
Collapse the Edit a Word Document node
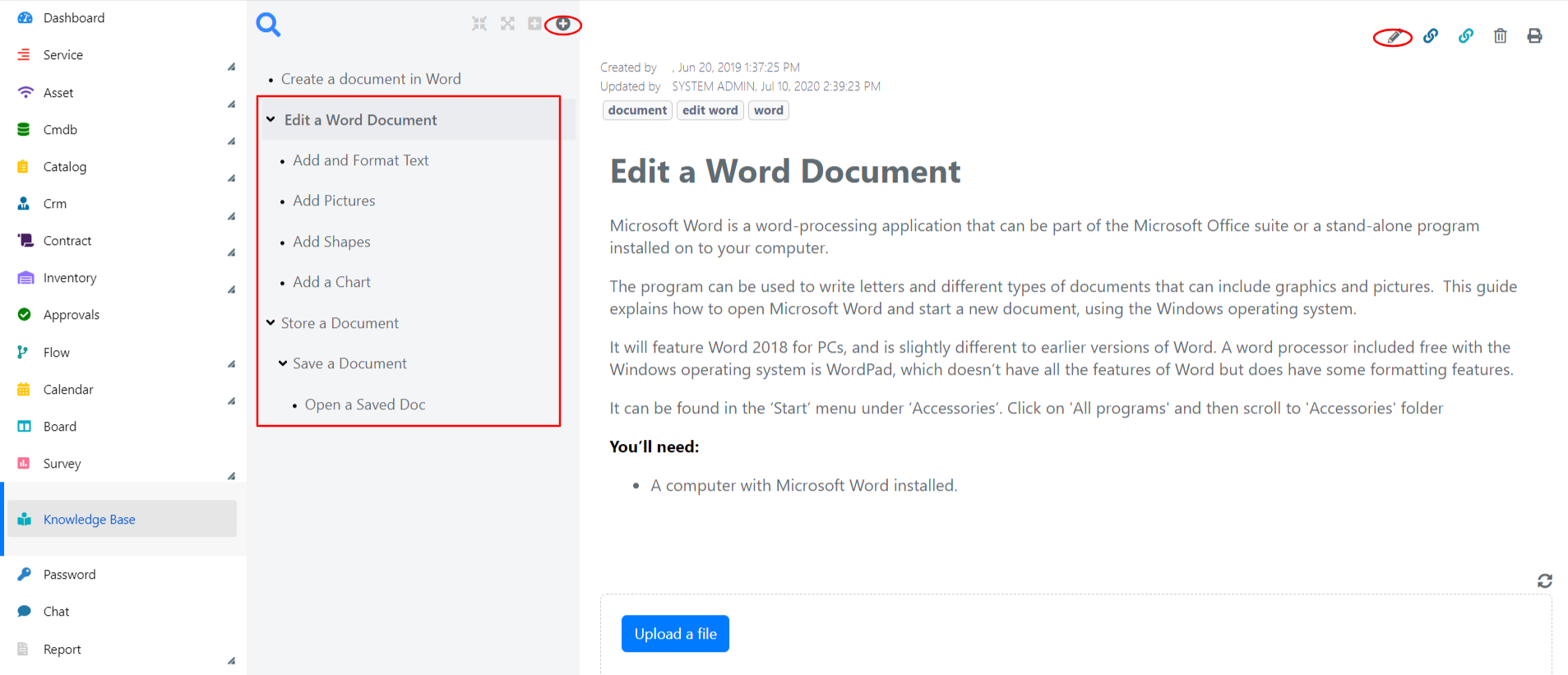point(271,119)
